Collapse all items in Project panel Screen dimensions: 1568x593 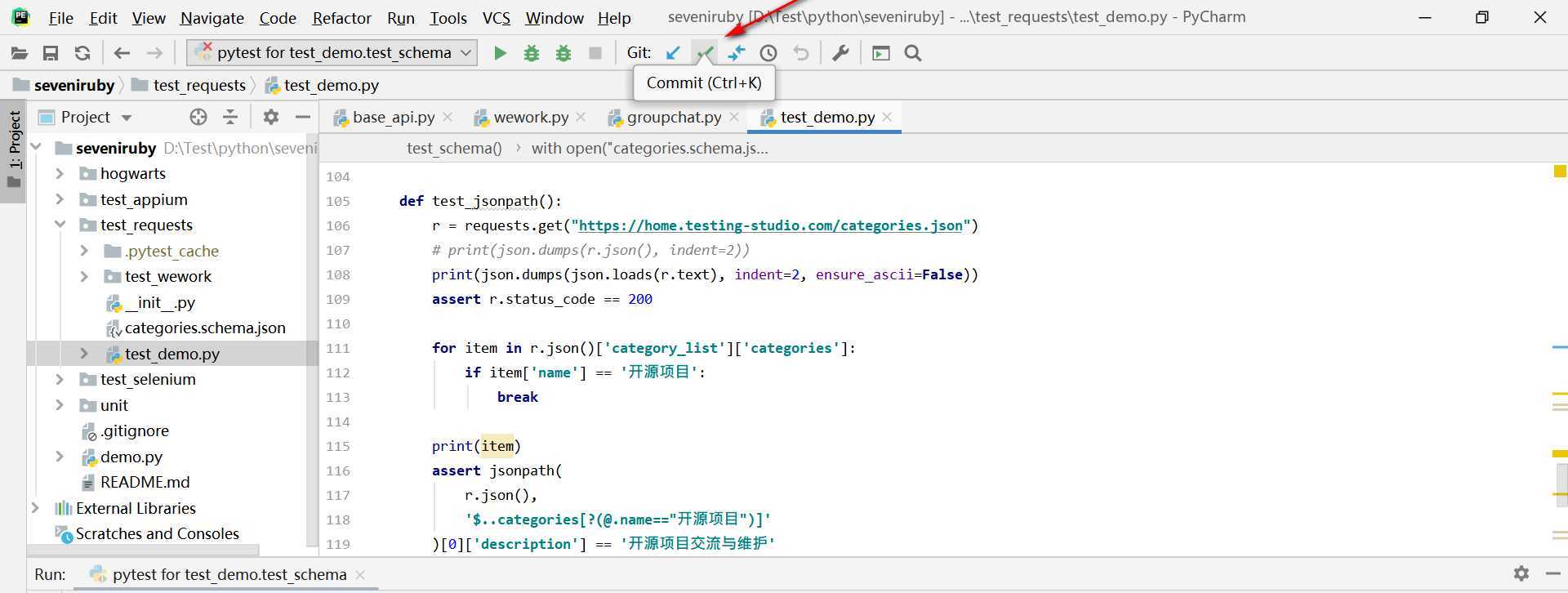[231, 117]
